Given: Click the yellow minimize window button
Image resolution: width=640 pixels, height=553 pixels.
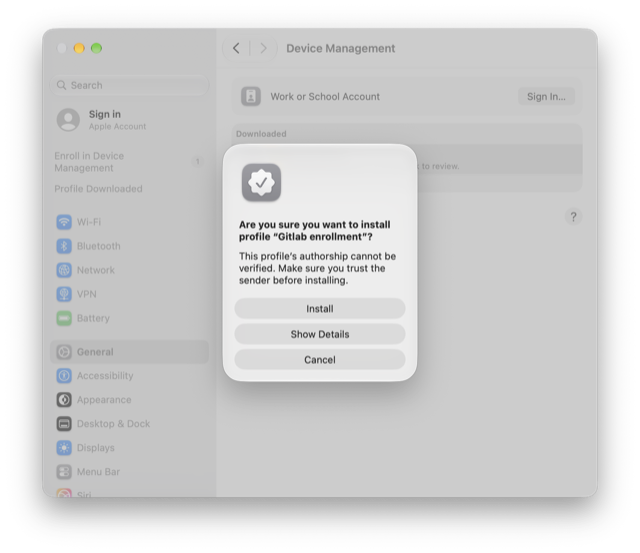Looking at the screenshot, I should (79, 48).
